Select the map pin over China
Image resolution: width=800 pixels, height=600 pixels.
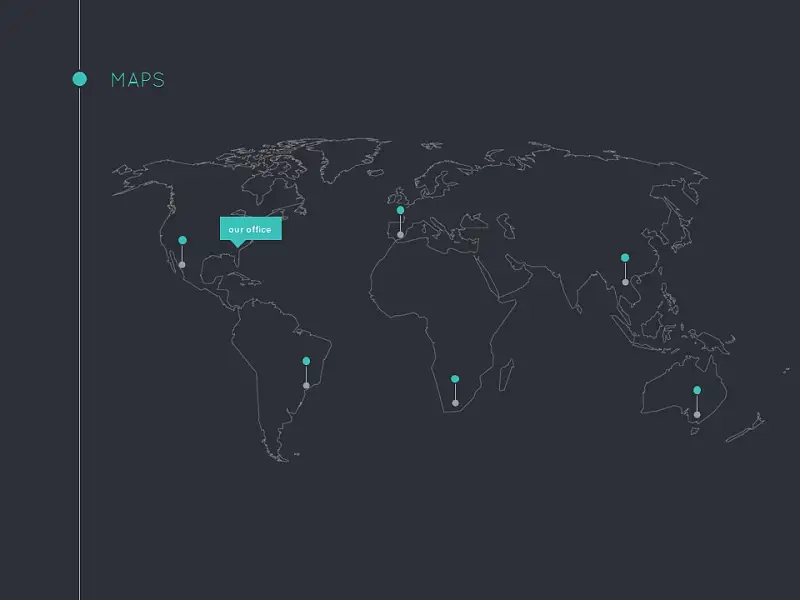[x=625, y=269]
